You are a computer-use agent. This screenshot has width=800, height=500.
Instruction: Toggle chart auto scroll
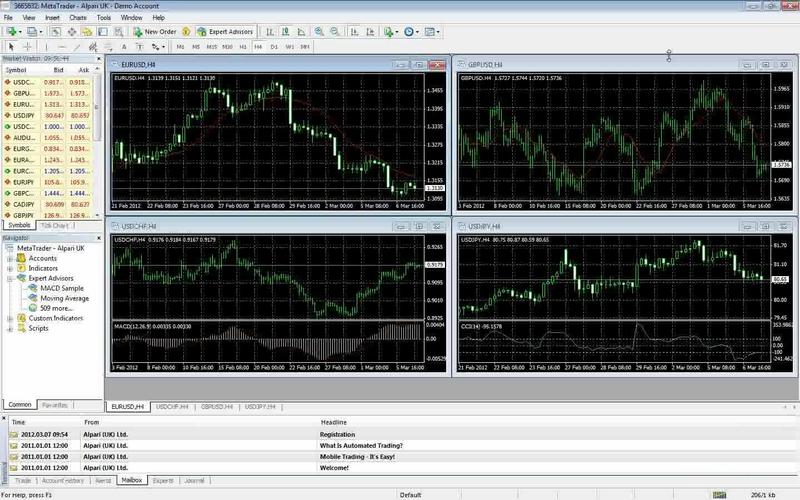pos(355,32)
